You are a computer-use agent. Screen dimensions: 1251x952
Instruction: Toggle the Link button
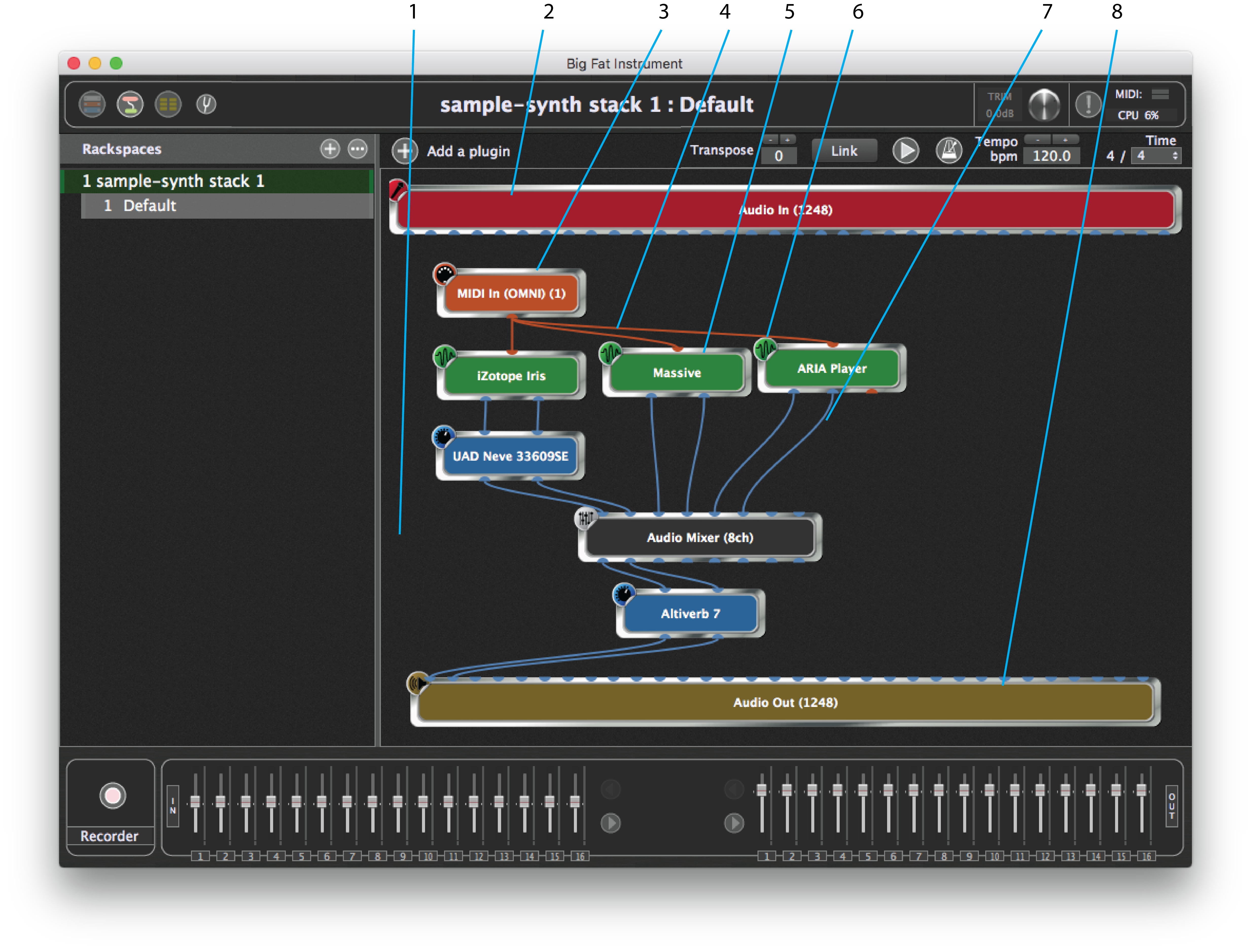pos(844,151)
